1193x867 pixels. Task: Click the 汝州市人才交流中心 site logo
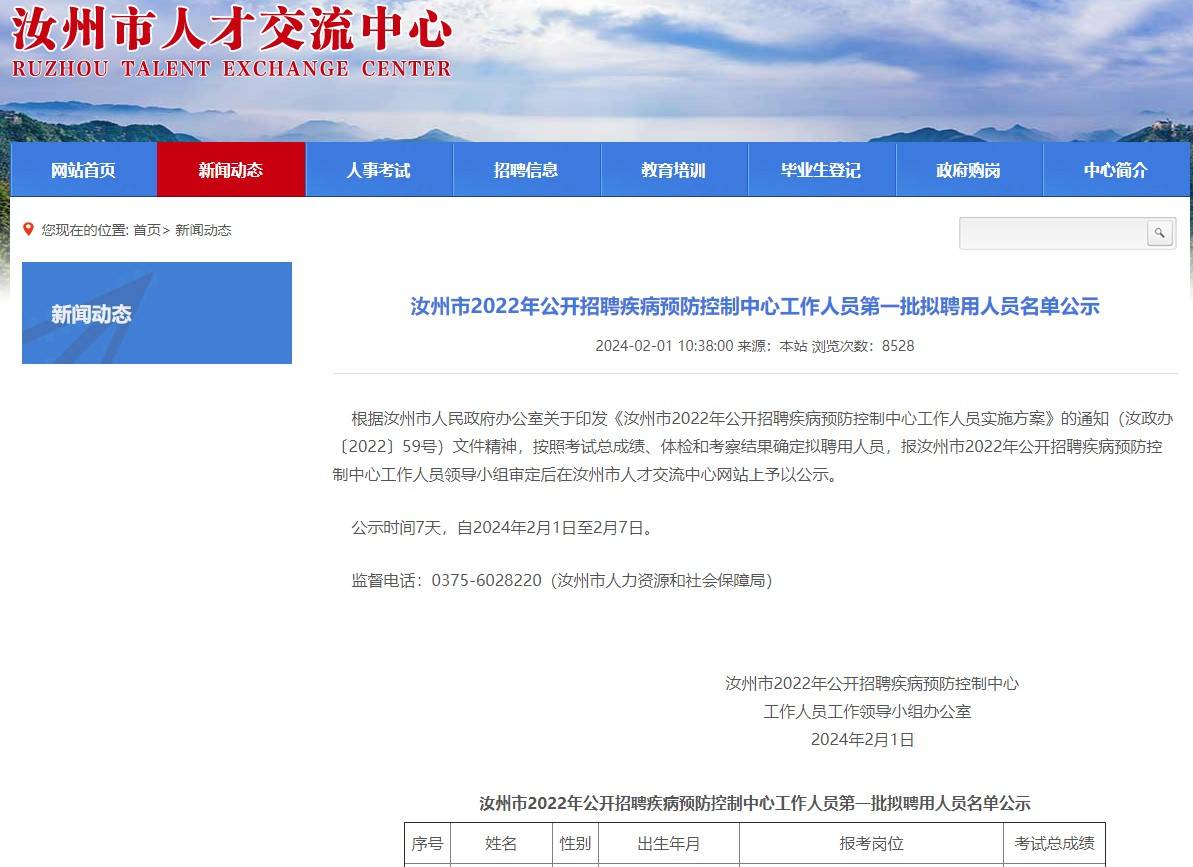point(231,30)
